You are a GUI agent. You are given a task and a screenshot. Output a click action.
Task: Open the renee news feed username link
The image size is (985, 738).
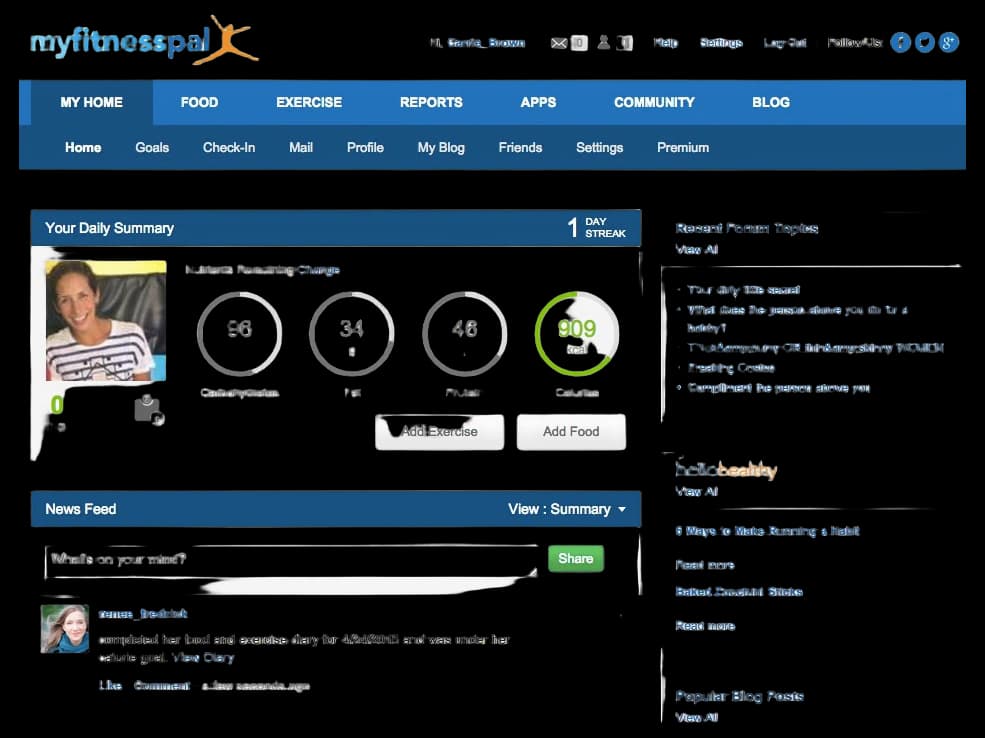click(143, 614)
